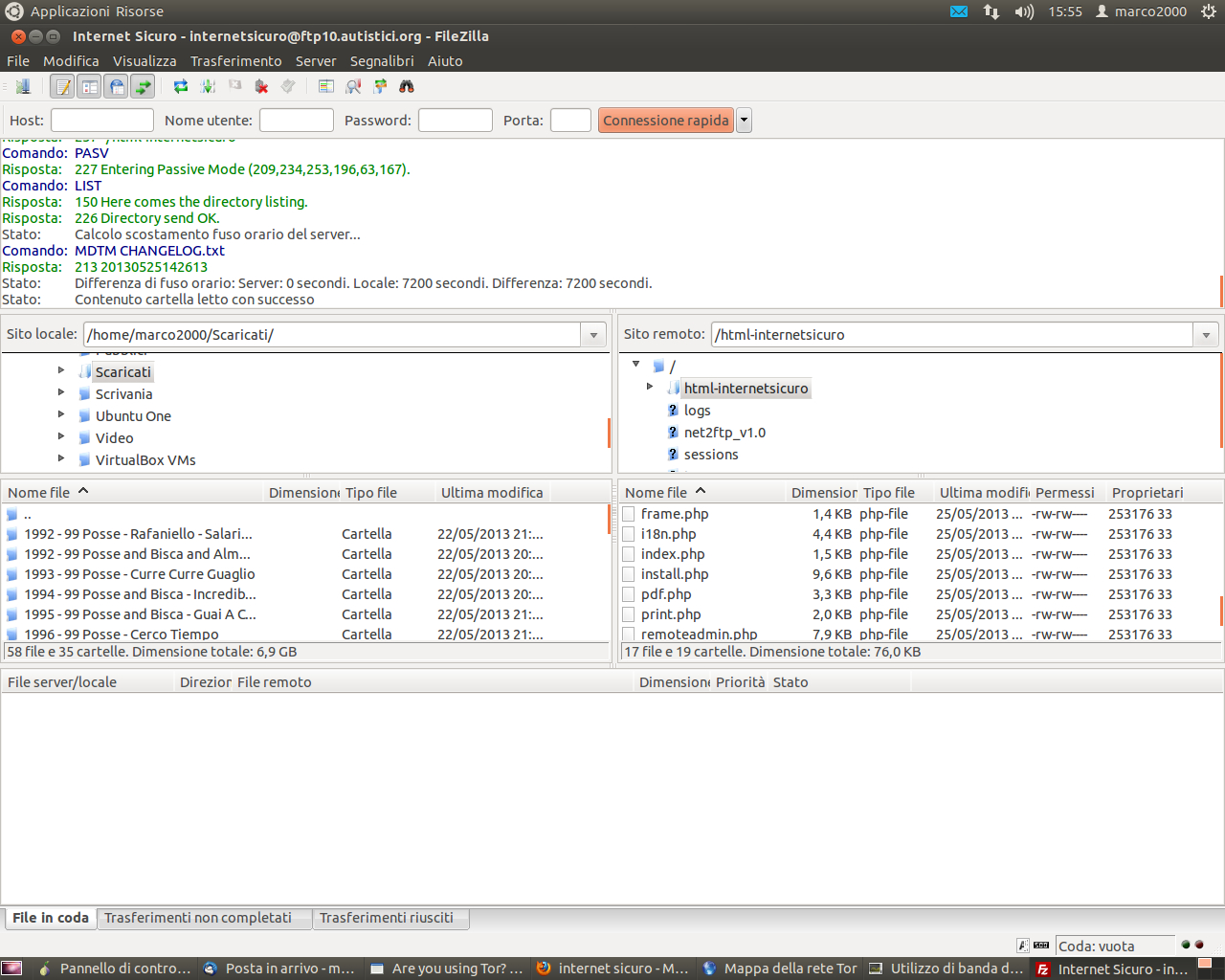This screenshot has width=1225, height=980.
Task: Open the Site Manager toolbar icon
Action: (x=23, y=87)
